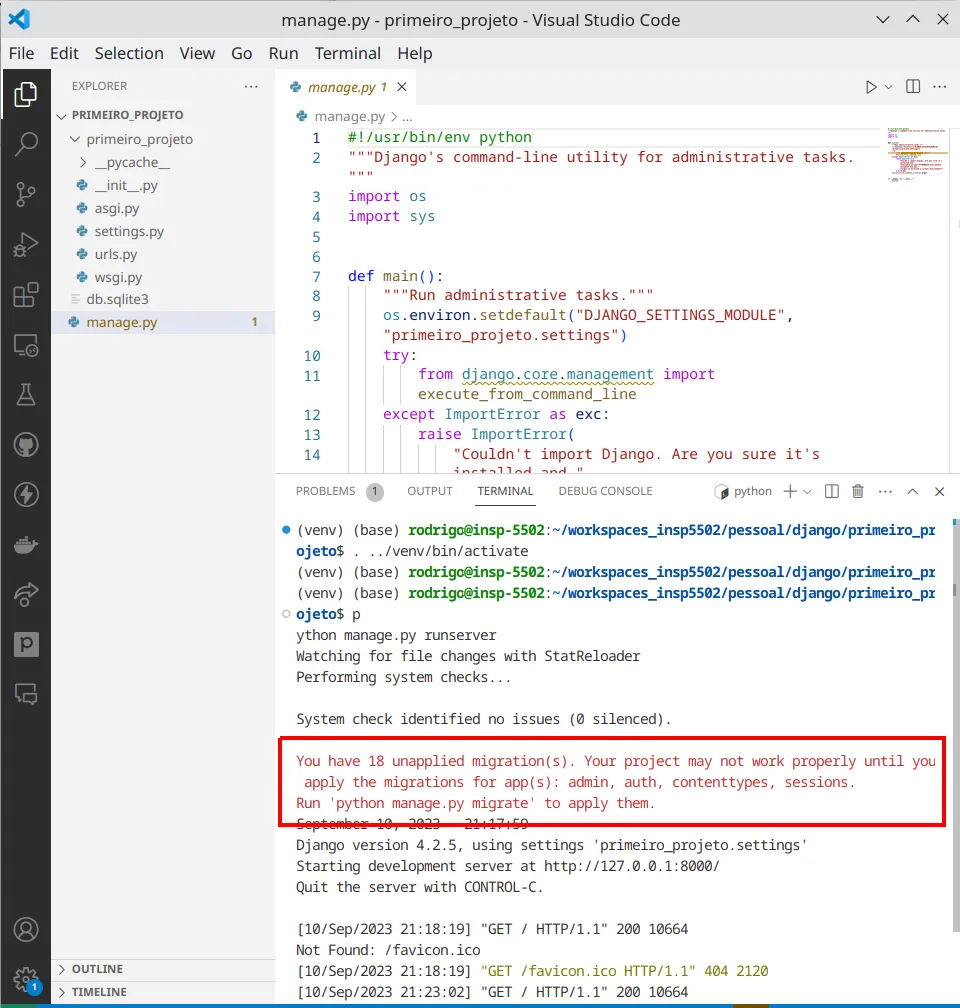This screenshot has height=1008, width=960.
Task: Open the run button dropdown arrow
Action: pyautogui.click(x=889, y=87)
